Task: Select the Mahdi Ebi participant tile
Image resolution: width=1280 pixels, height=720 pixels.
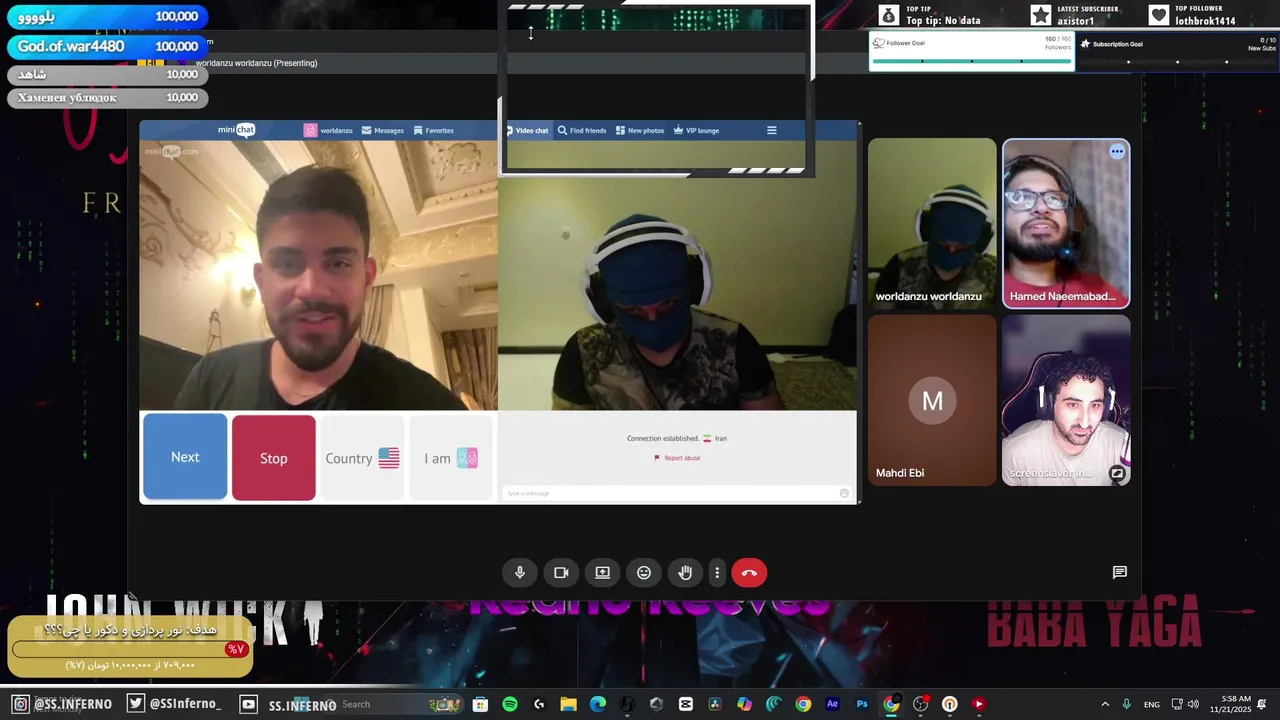Action: click(x=932, y=401)
